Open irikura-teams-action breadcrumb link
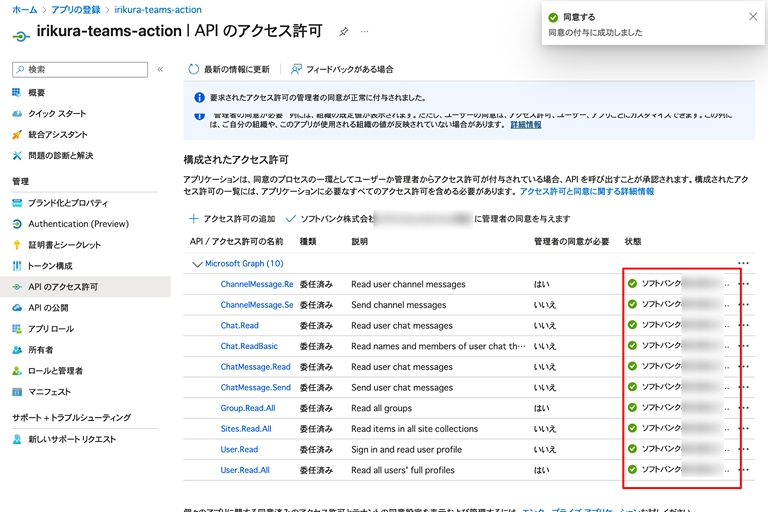The image size is (768, 512). [158, 10]
